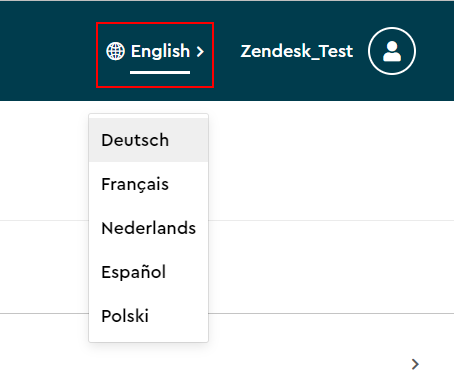Click the English label text in the header
The image size is (454, 379).
pos(160,51)
